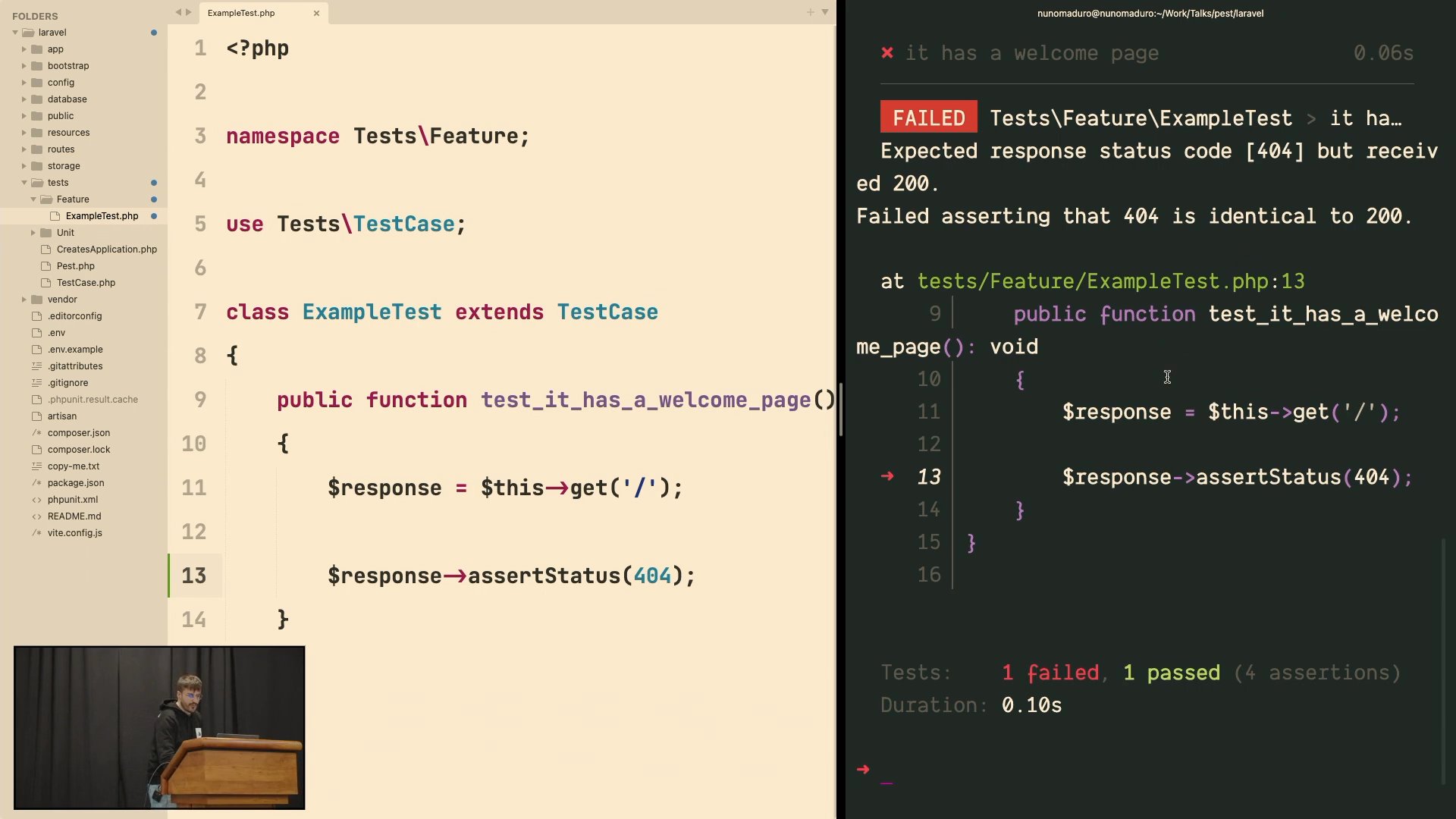Open TestCase.php file in sidebar
The width and height of the screenshot is (1456, 819).
click(86, 283)
